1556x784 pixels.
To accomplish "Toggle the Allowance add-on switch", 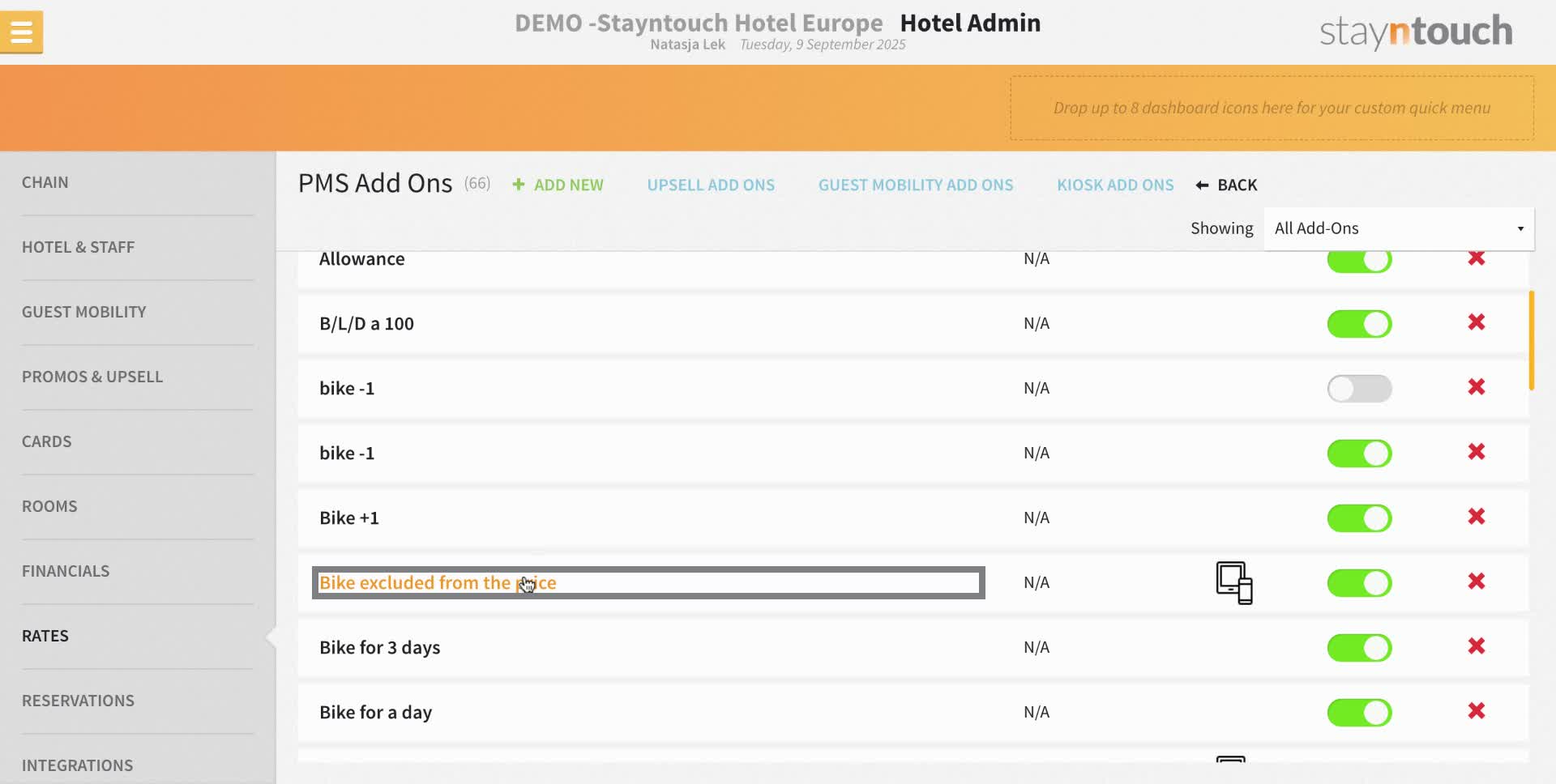I will [1359, 260].
